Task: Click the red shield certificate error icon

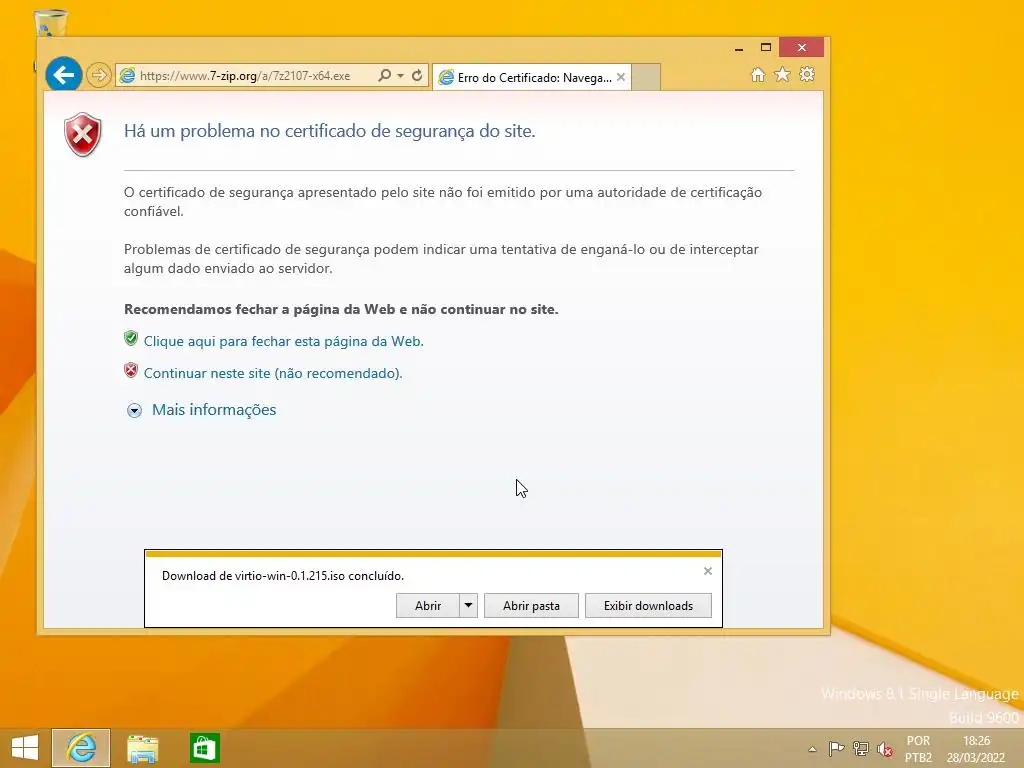Action: click(83, 135)
